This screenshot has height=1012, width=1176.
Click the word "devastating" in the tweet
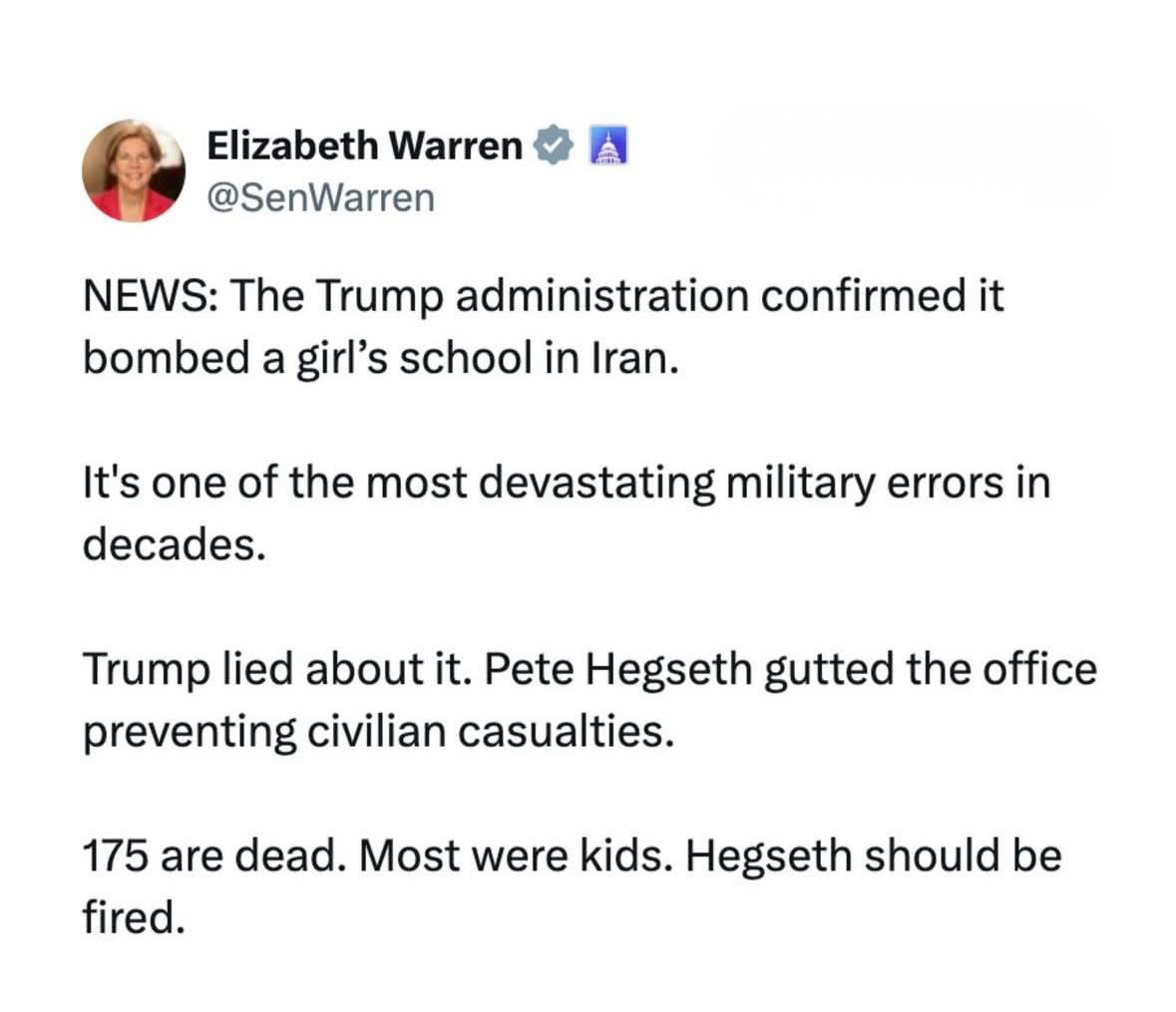pyautogui.click(x=597, y=483)
